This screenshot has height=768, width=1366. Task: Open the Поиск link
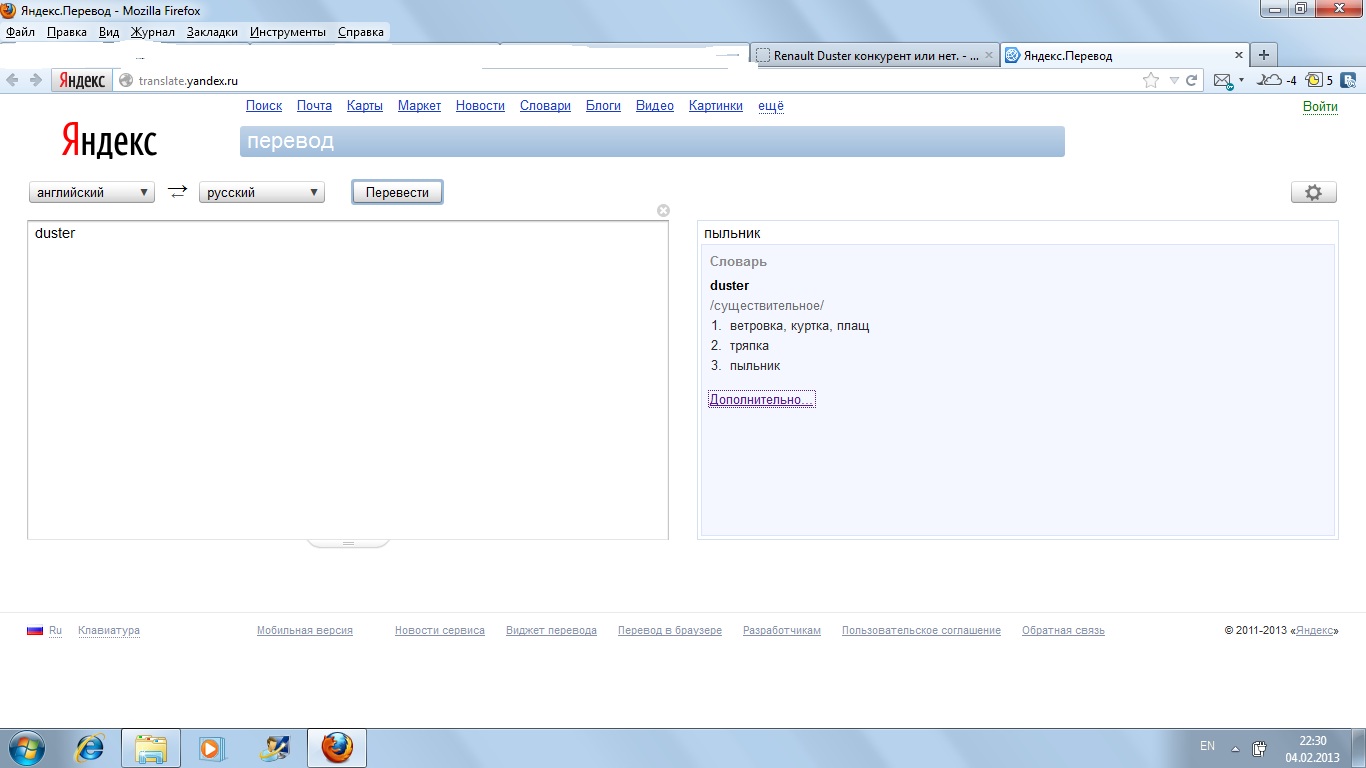(x=264, y=106)
